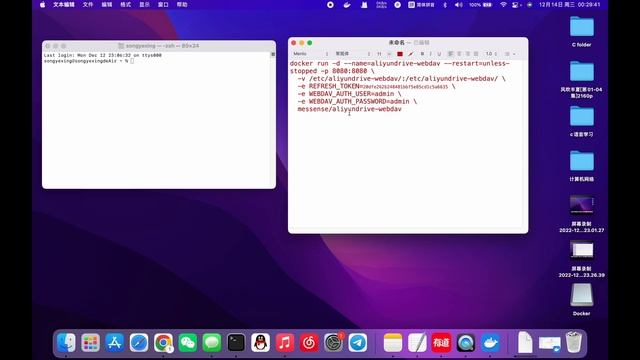The height and width of the screenshot is (360, 640).
Task: Open the Format (格式) menu
Action: point(125,4)
